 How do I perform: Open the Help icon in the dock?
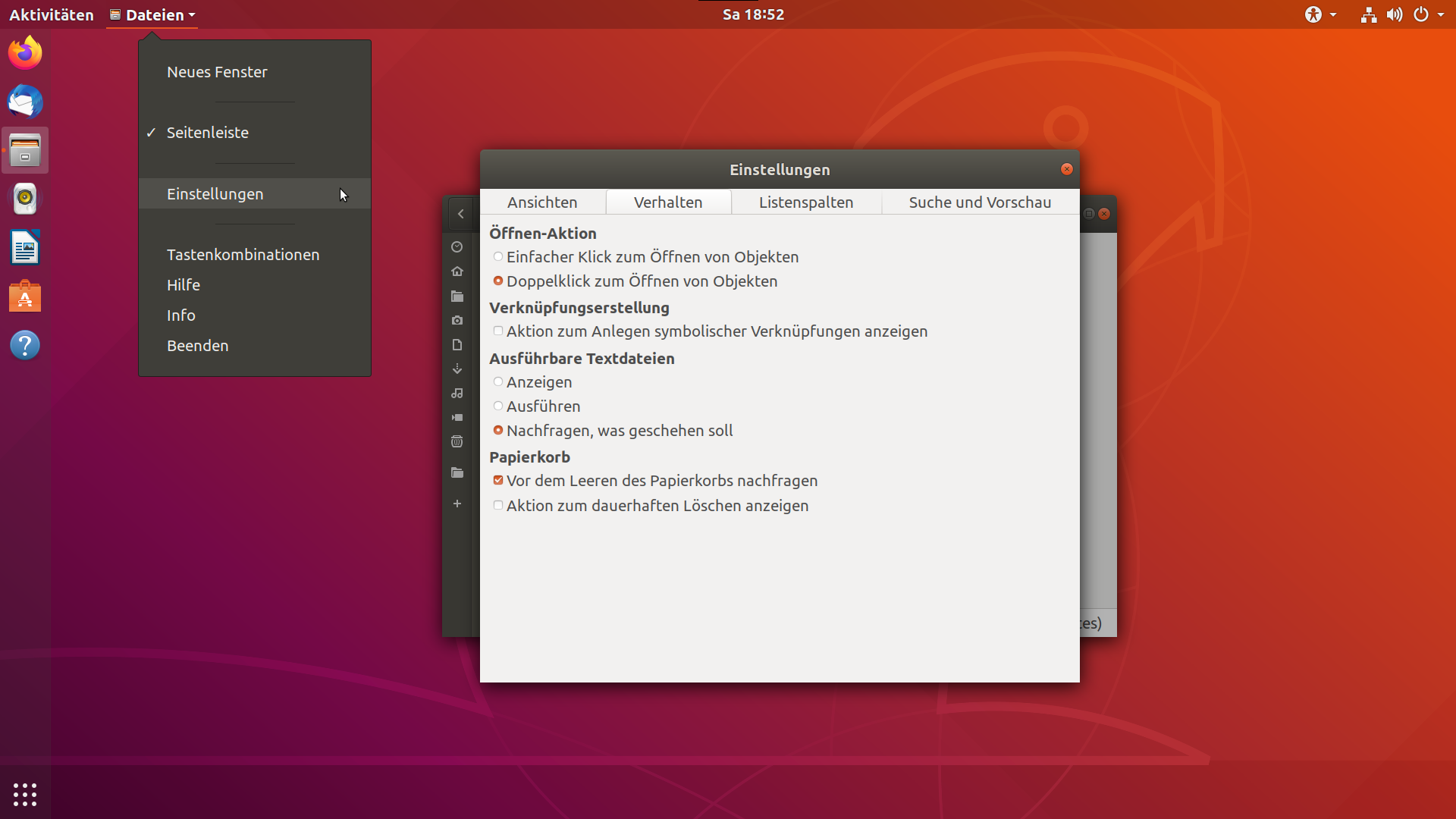25,345
